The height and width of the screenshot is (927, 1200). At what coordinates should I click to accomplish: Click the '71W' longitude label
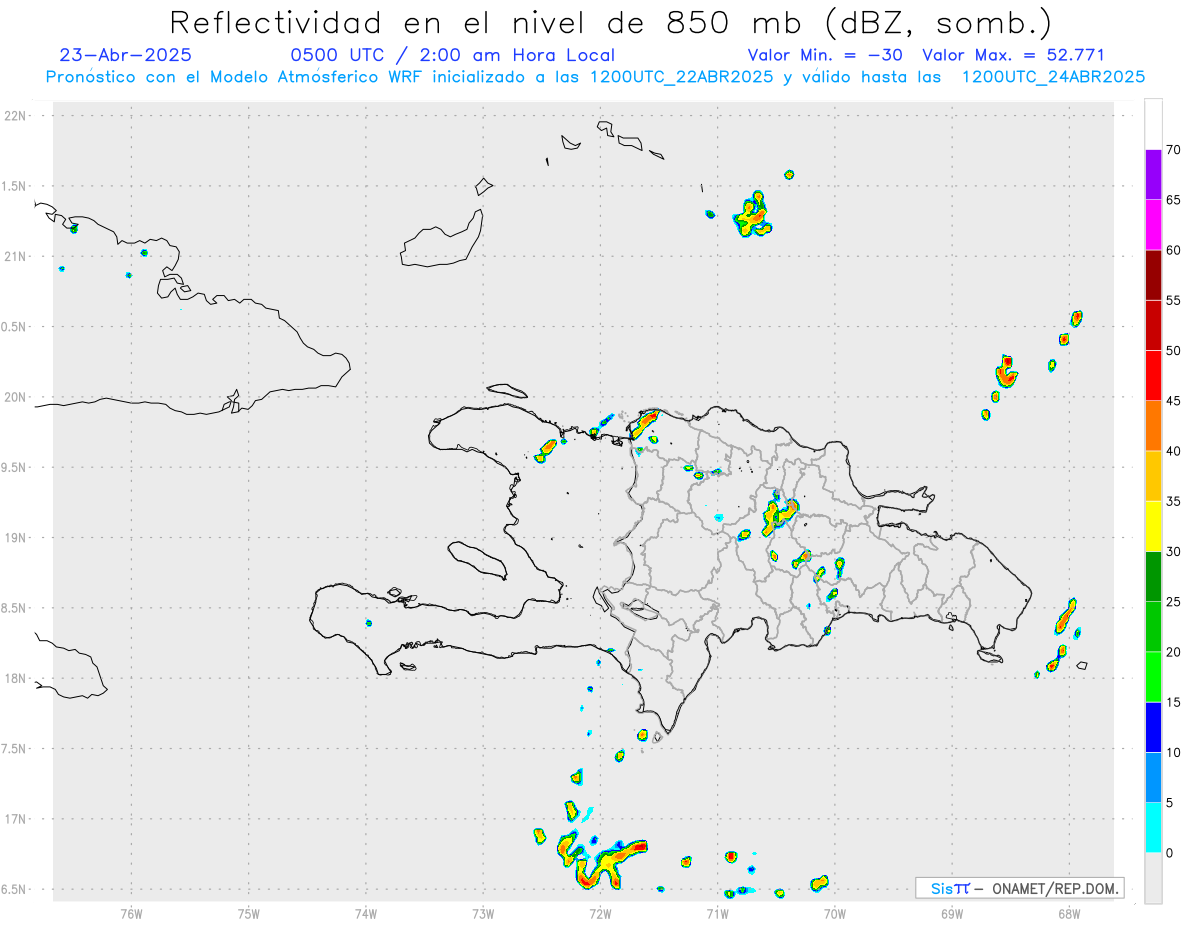click(717, 912)
